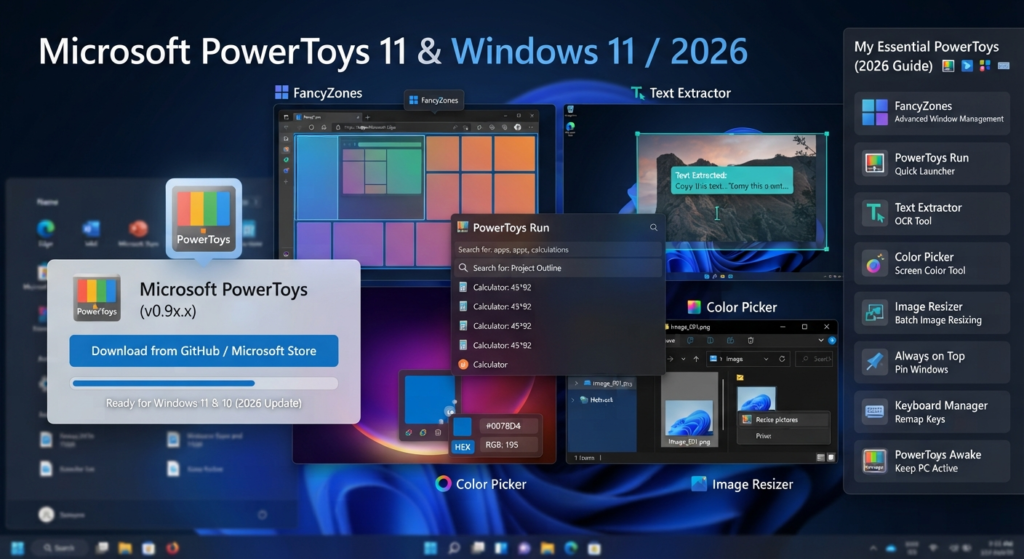Click the #0078D4 hex value field
This screenshot has height=559, width=1024.
tap(509, 426)
